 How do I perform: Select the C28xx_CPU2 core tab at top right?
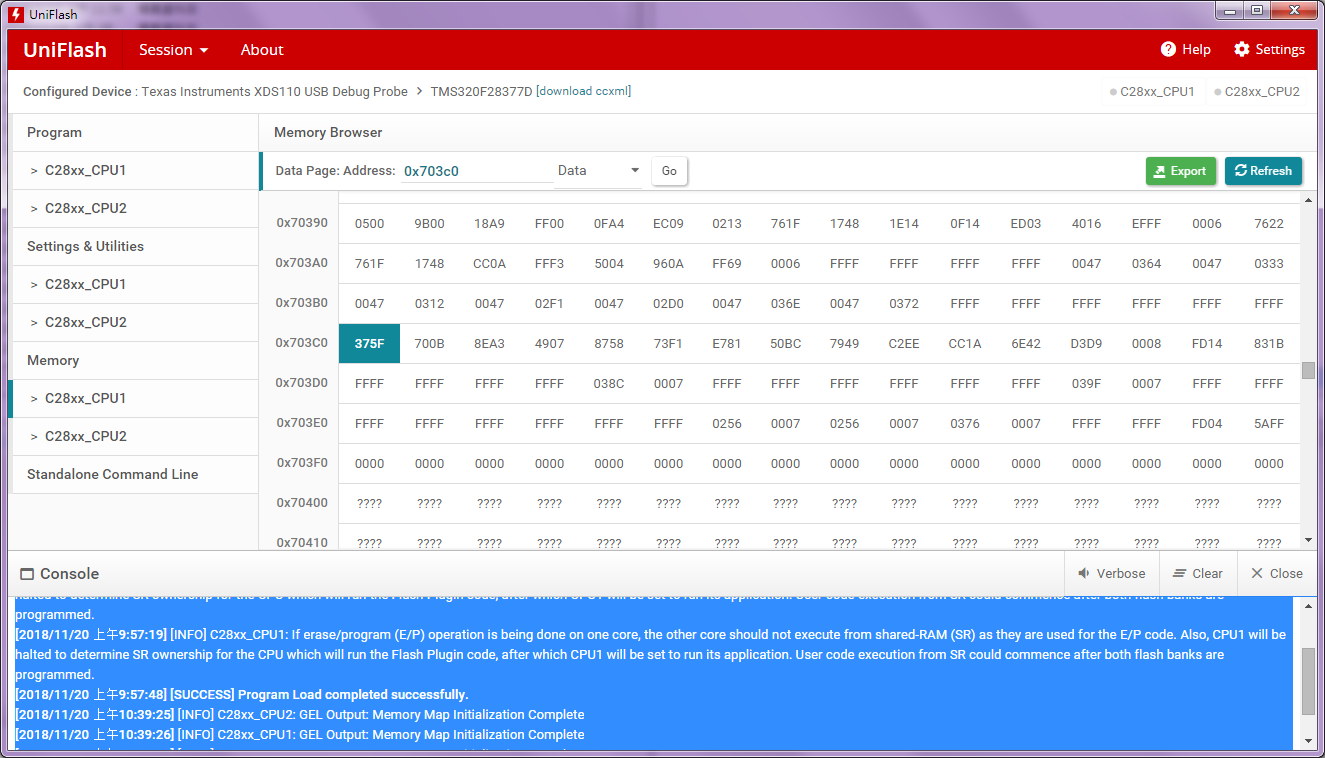(1257, 91)
